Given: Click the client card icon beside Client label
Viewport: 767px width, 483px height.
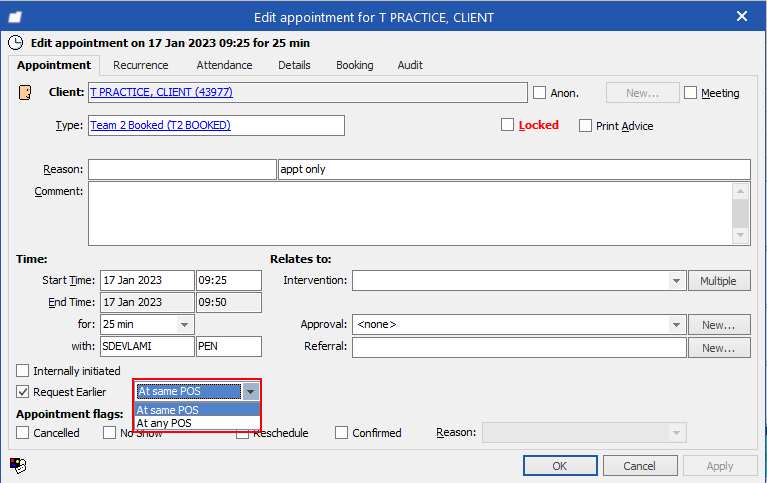Looking at the screenshot, I should (x=25, y=93).
